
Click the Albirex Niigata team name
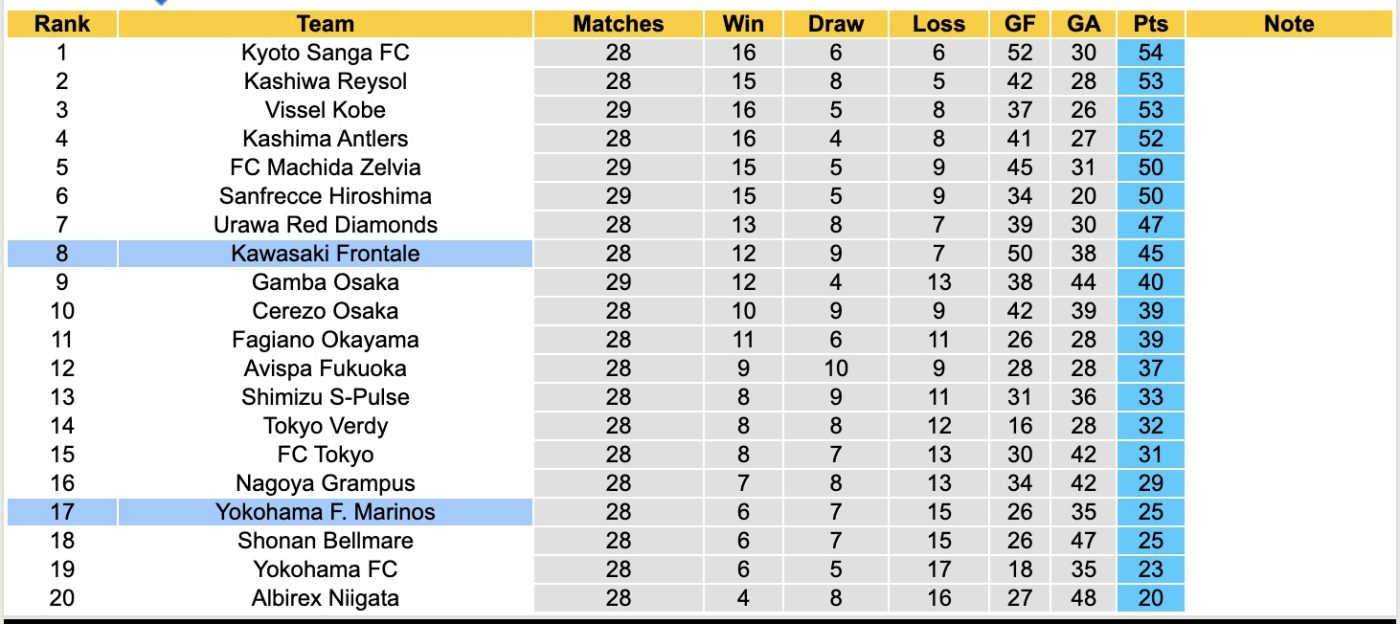[x=325, y=598]
